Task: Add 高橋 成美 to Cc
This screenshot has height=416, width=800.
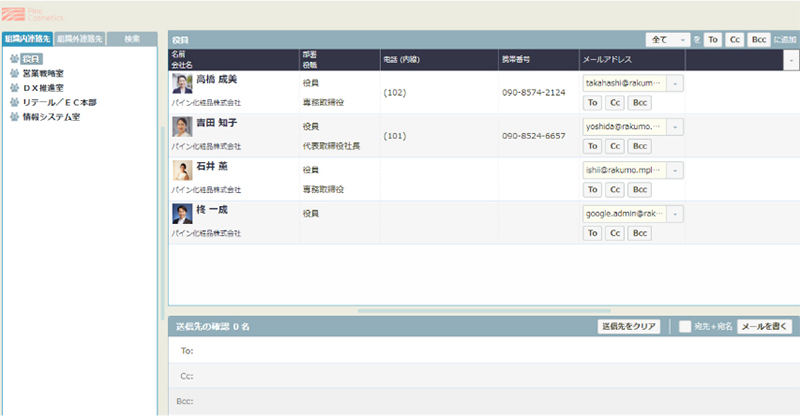Action: point(615,103)
